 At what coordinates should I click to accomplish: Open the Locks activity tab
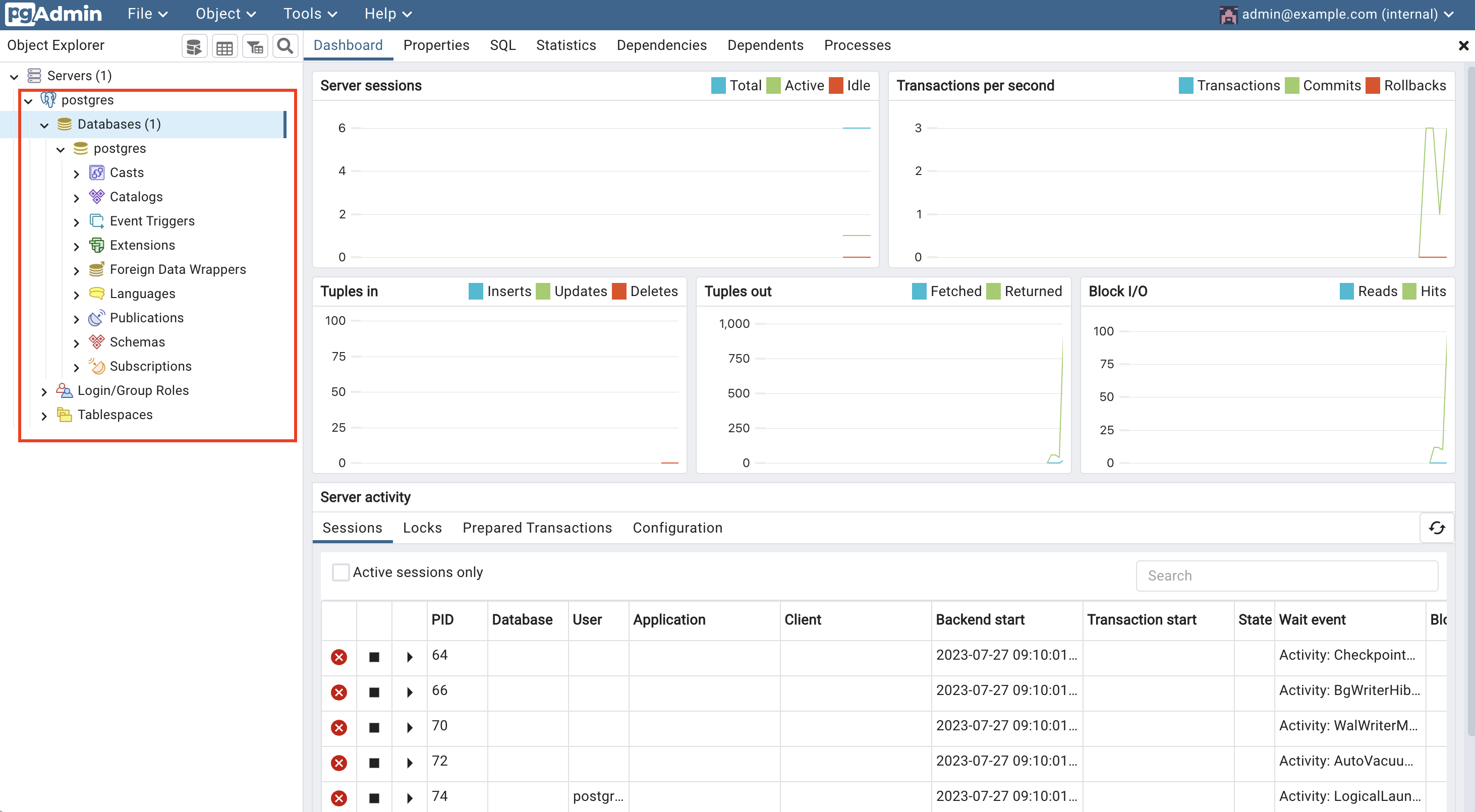[422, 528]
